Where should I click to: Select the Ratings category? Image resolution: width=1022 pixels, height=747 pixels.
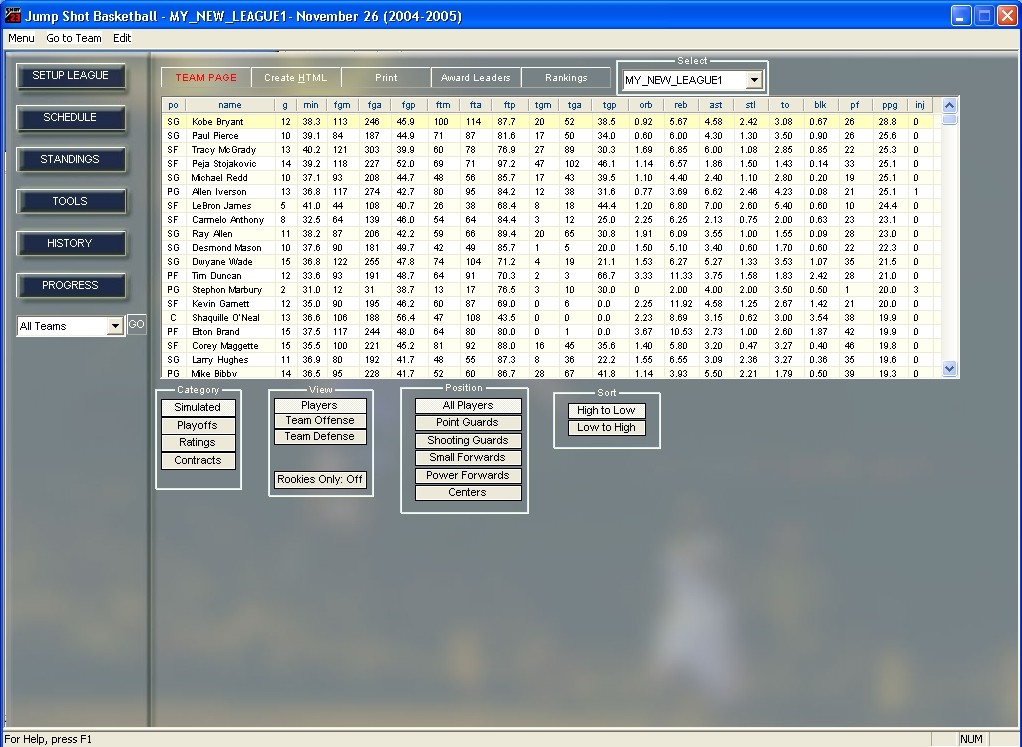pyautogui.click(x=198, y=443)
